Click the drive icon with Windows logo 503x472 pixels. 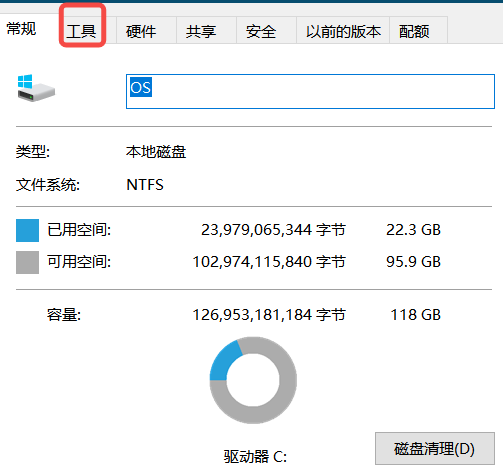pos(36,88)
